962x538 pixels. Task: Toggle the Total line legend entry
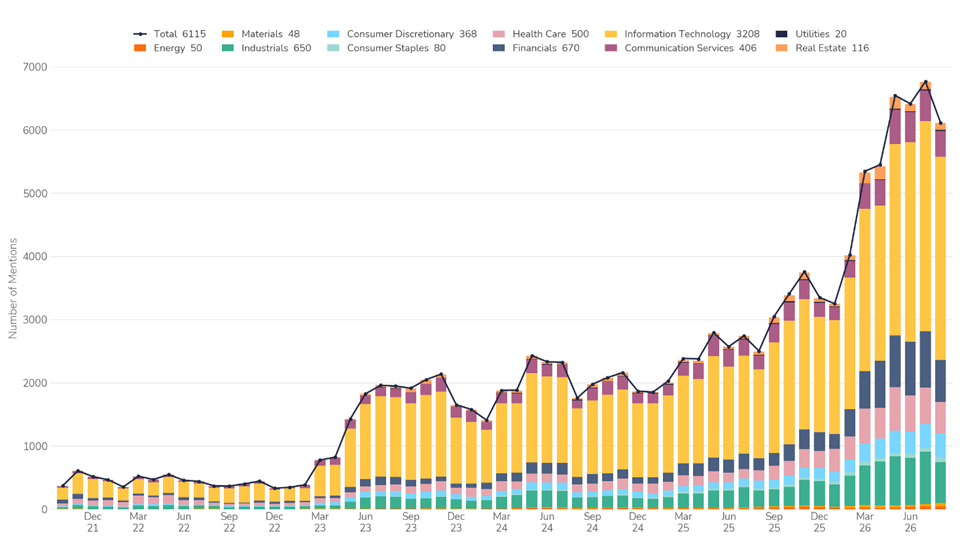169,34
